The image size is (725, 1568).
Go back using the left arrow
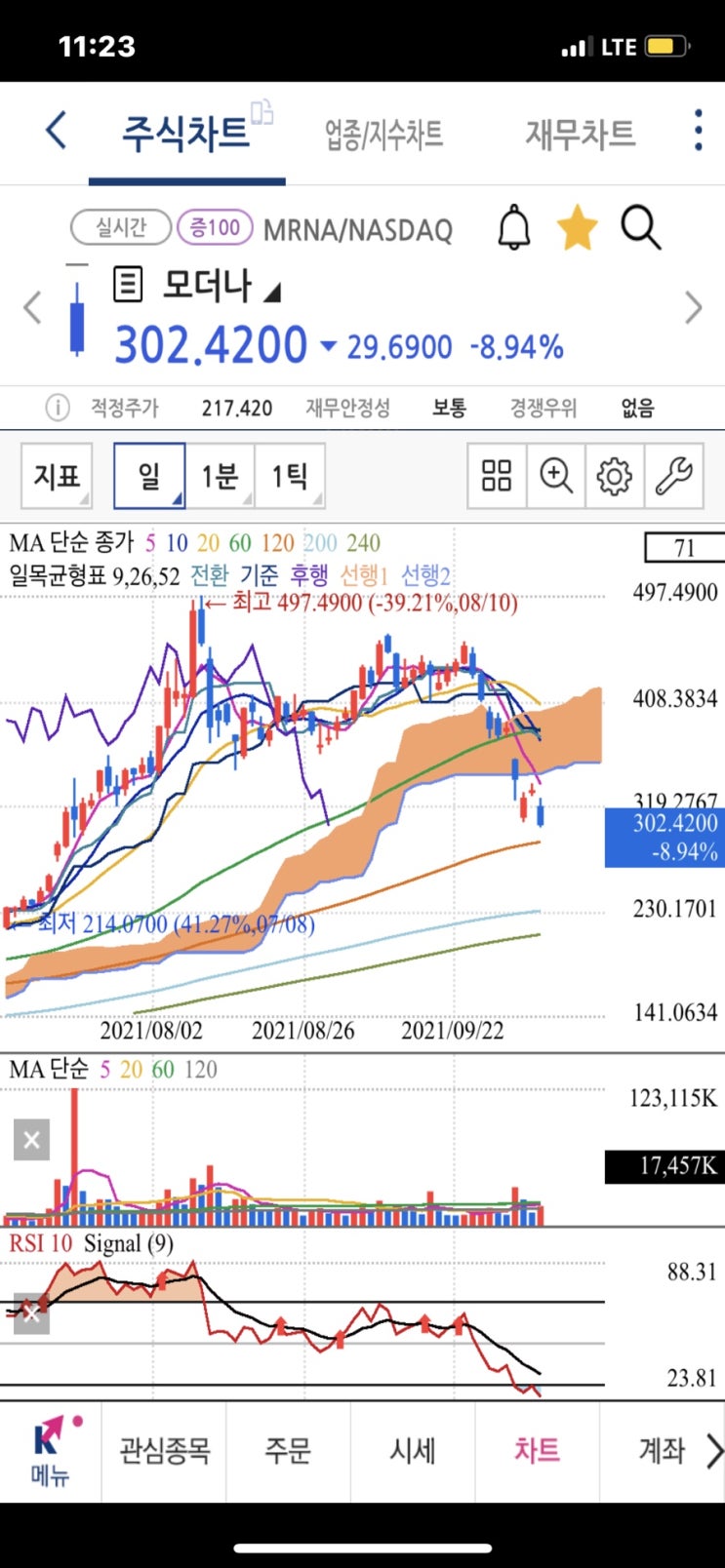point(57,130)
